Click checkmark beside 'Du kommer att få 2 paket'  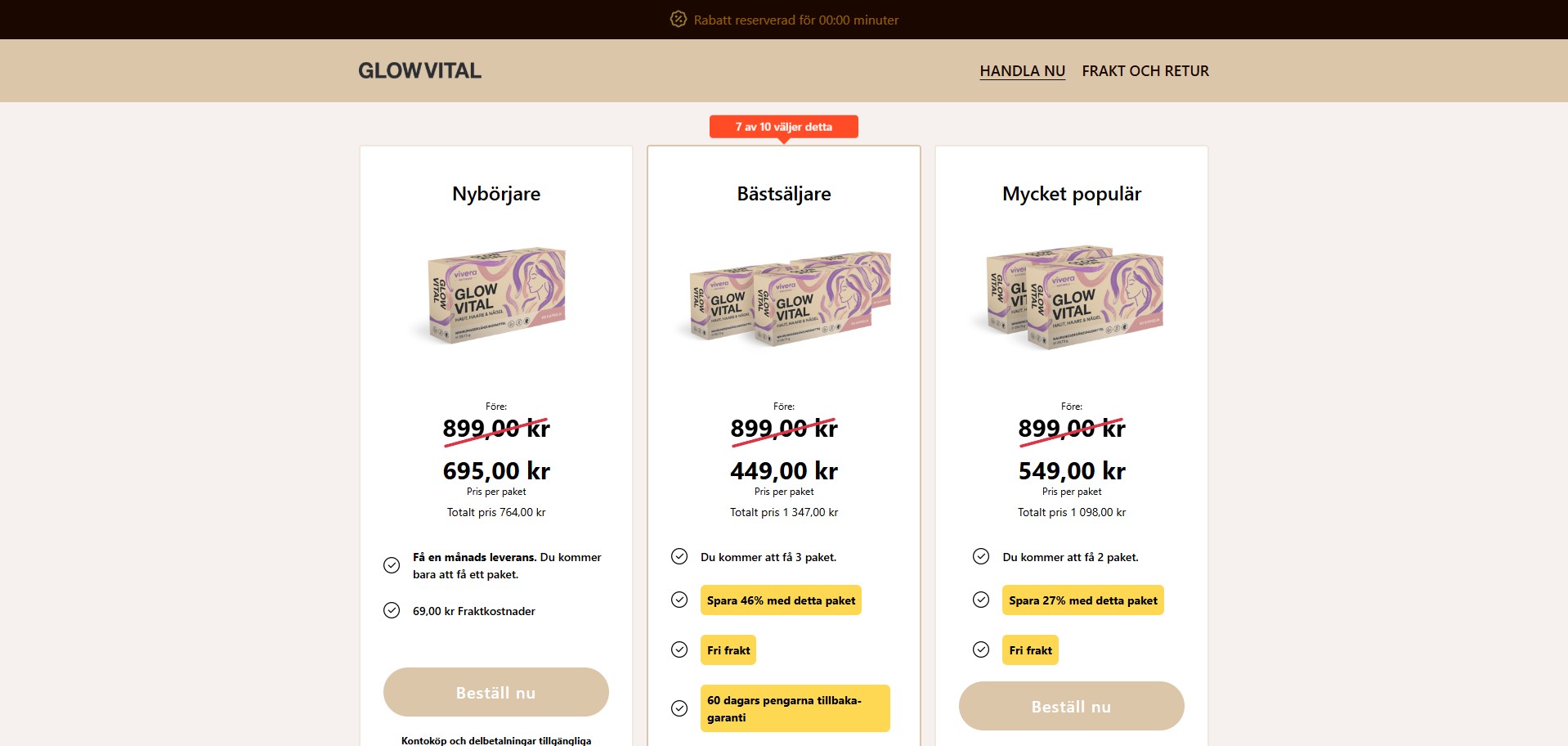point(981,556)
